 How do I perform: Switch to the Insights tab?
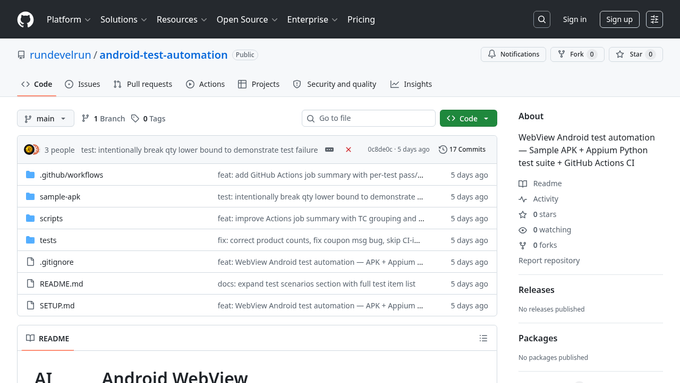coord(411,84)
